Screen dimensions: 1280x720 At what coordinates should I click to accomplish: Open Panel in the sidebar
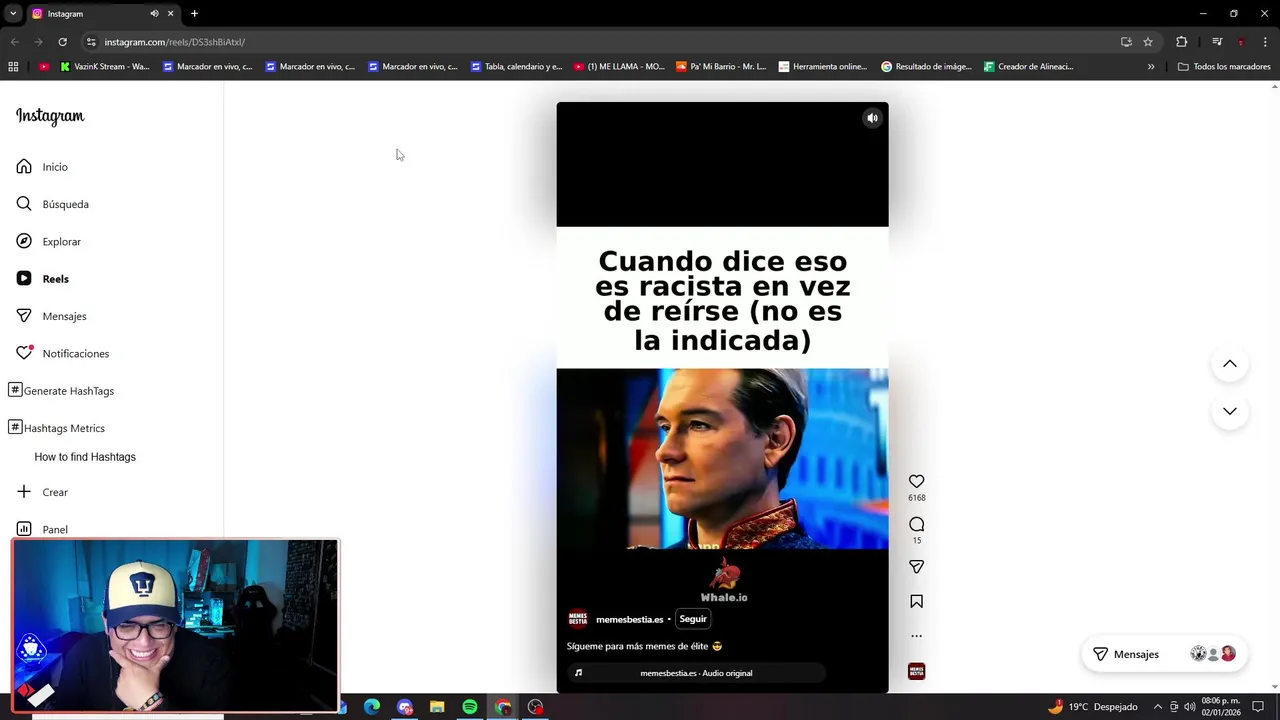tap(42, 529)
